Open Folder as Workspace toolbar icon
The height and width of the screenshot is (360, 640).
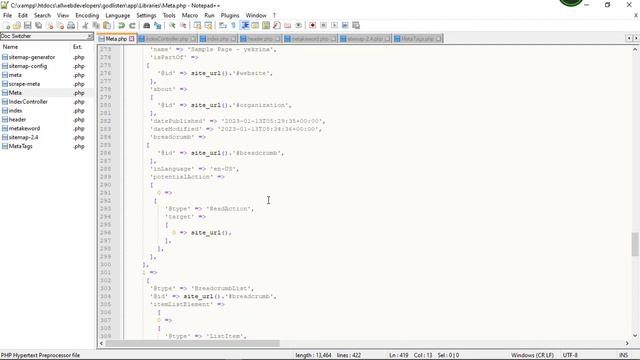point(287,25)
